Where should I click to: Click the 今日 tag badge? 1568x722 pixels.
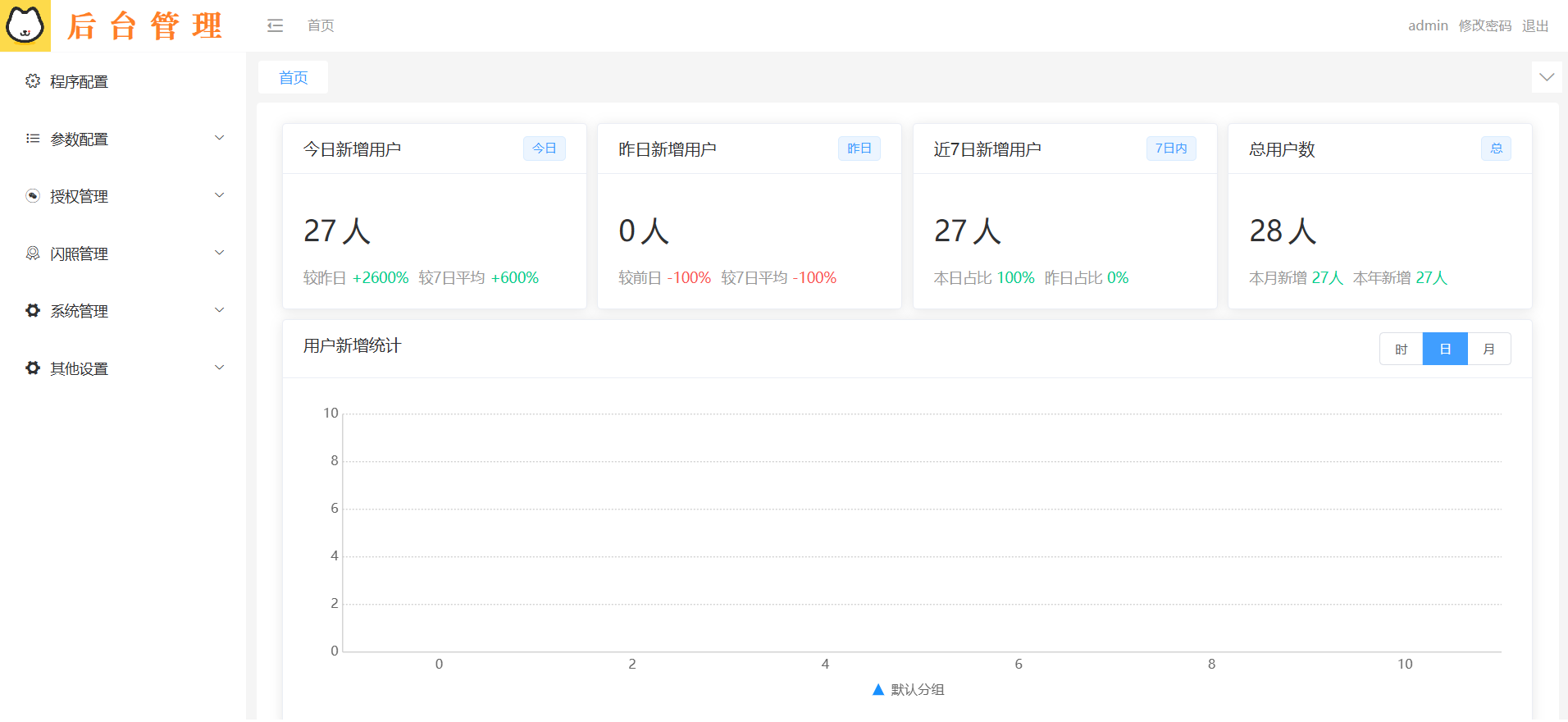(545, 149)
